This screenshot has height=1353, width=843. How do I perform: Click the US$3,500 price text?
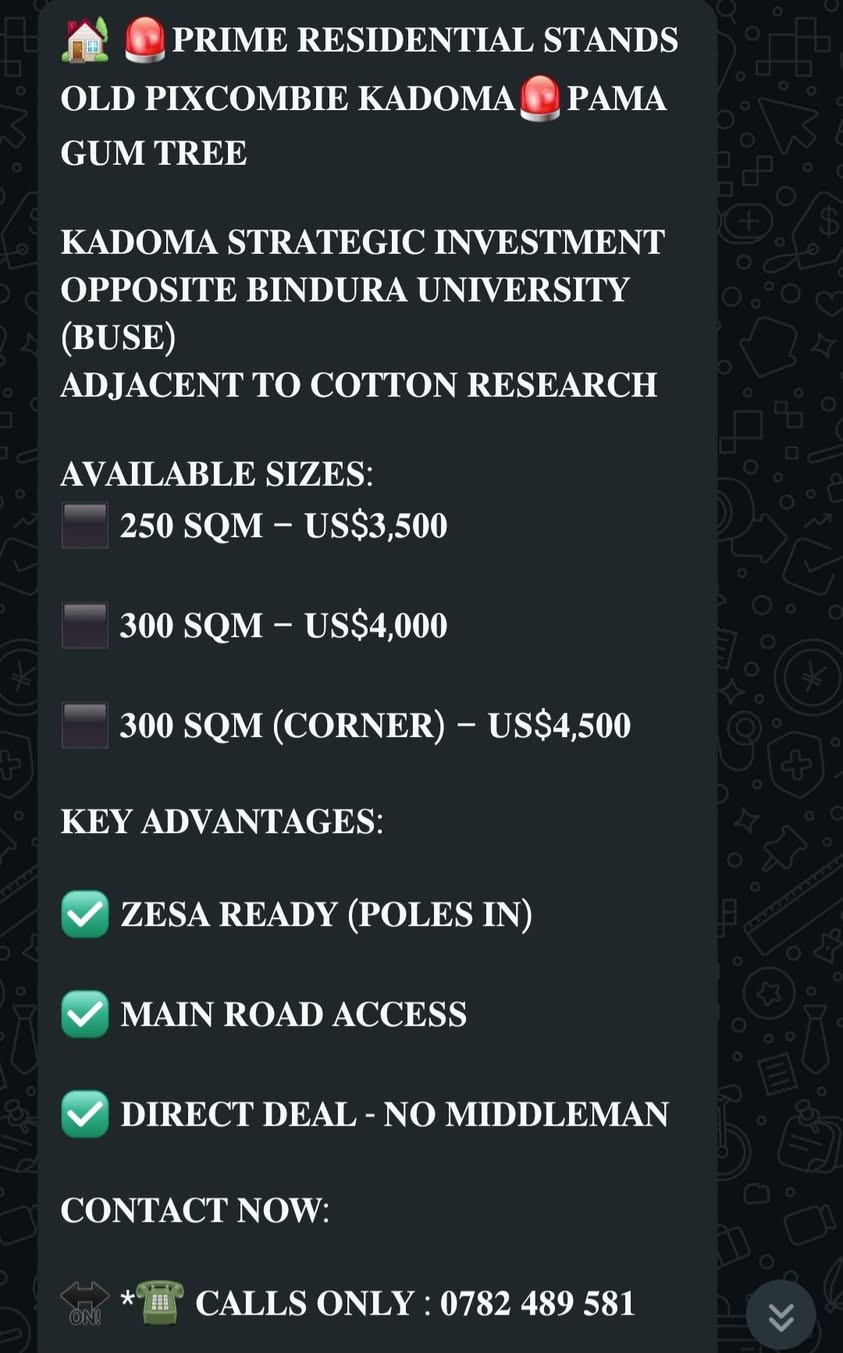tap(376, 526)
